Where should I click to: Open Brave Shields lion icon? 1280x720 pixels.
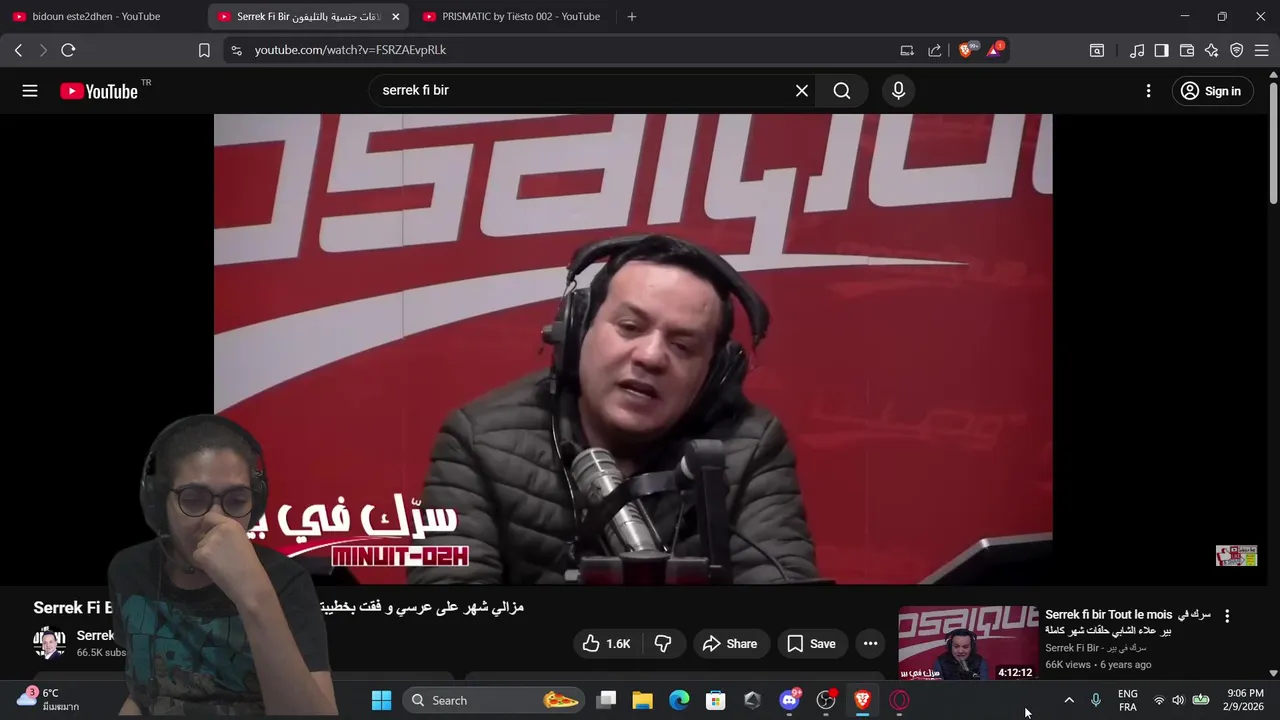point(966,49)
